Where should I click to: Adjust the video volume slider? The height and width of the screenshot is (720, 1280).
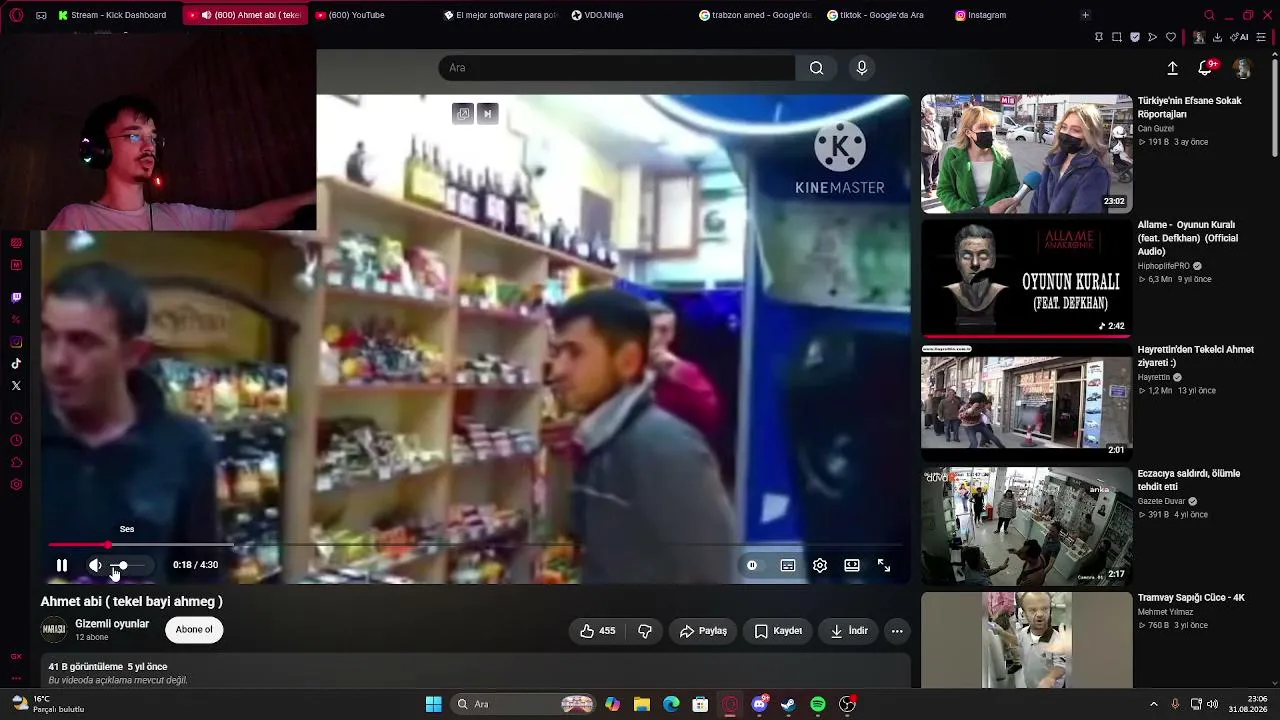click(127, 566)
